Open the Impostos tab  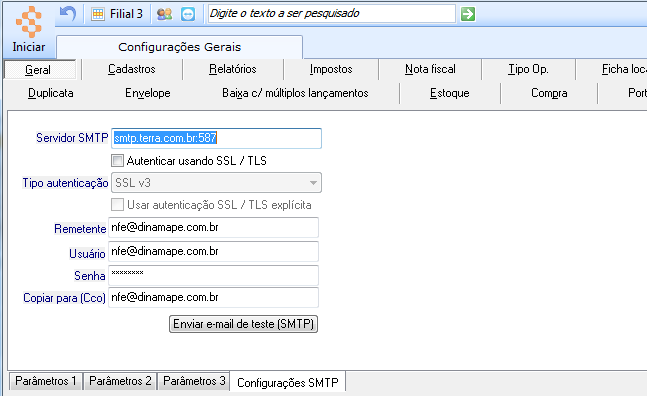point(331,69)
